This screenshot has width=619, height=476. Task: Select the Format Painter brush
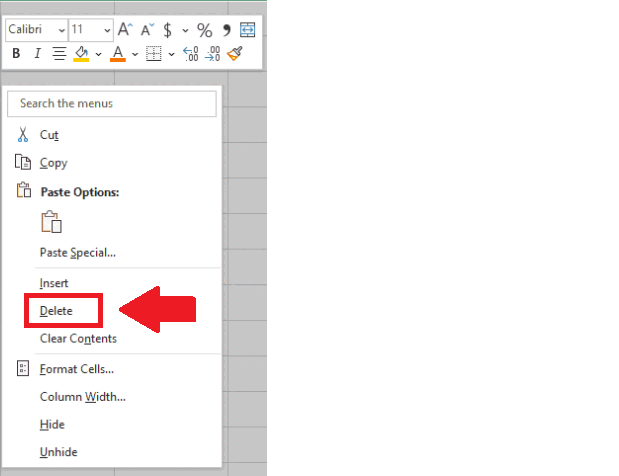(x=235, y=54)
